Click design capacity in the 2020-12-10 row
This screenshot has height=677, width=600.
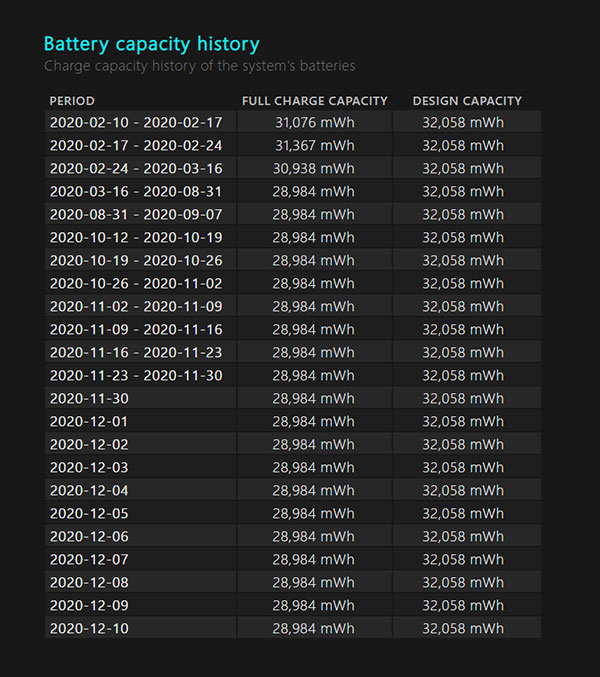[463, 628]
